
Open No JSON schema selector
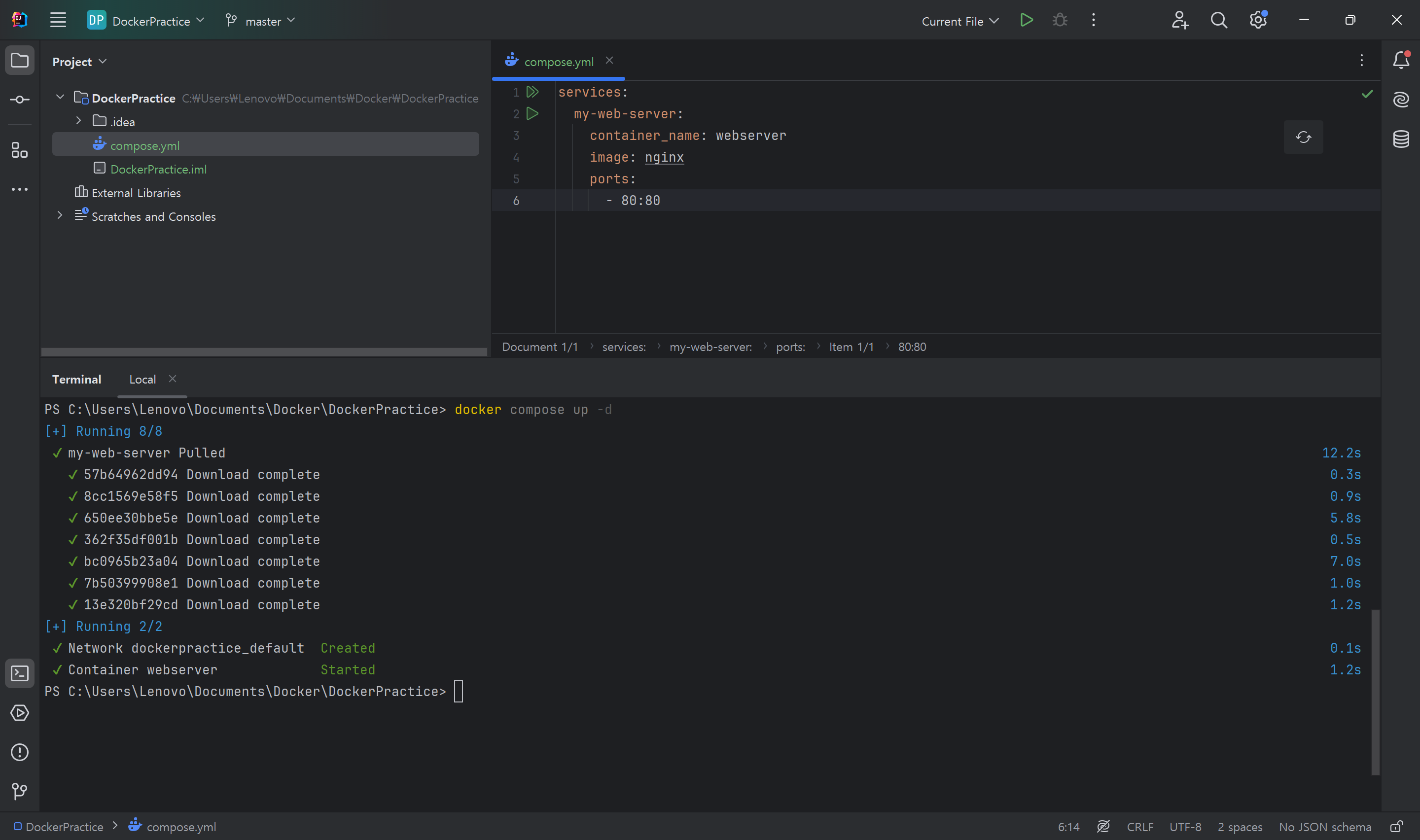pos(1324,827)
